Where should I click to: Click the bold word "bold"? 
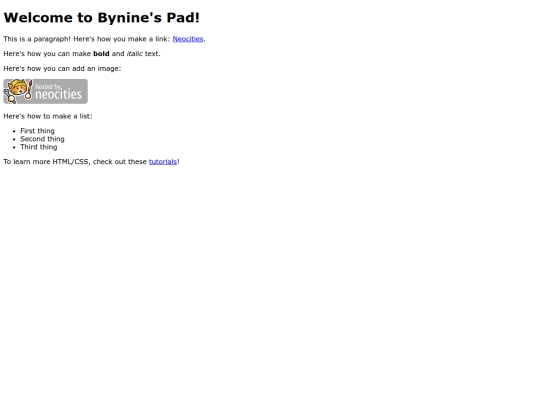point(101,54)
